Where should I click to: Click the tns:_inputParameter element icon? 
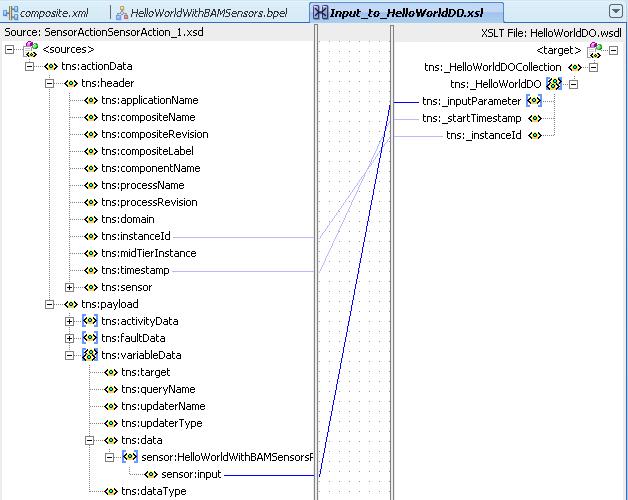534,101
